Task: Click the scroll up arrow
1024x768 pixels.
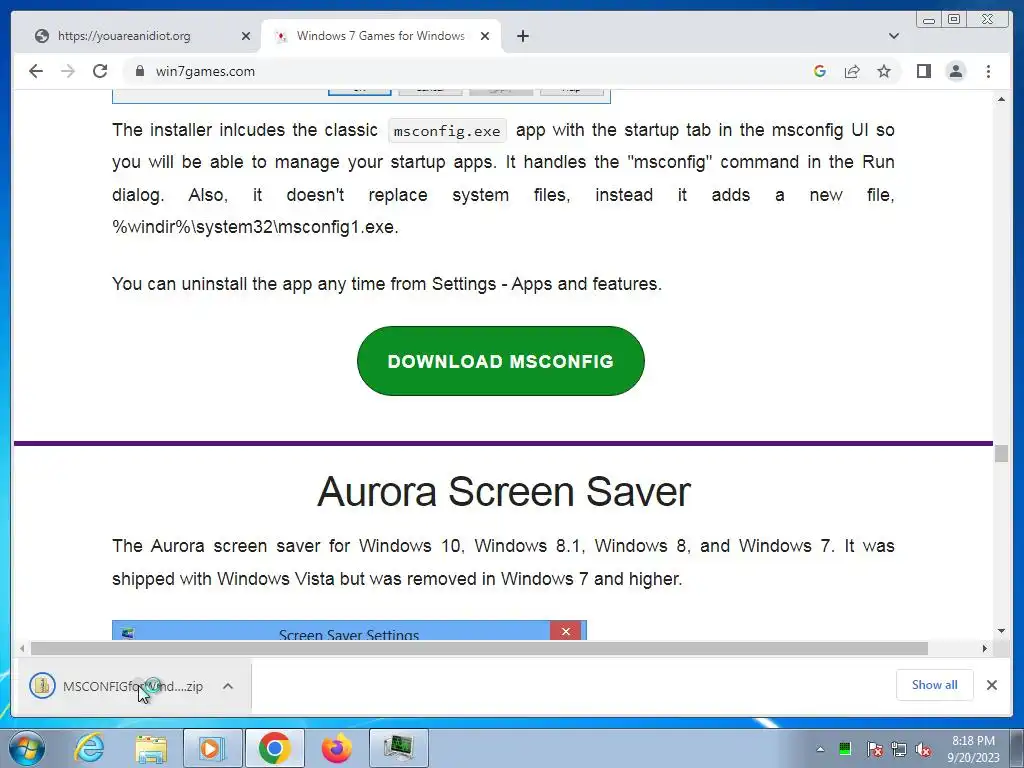Action: pos(1001,99)
